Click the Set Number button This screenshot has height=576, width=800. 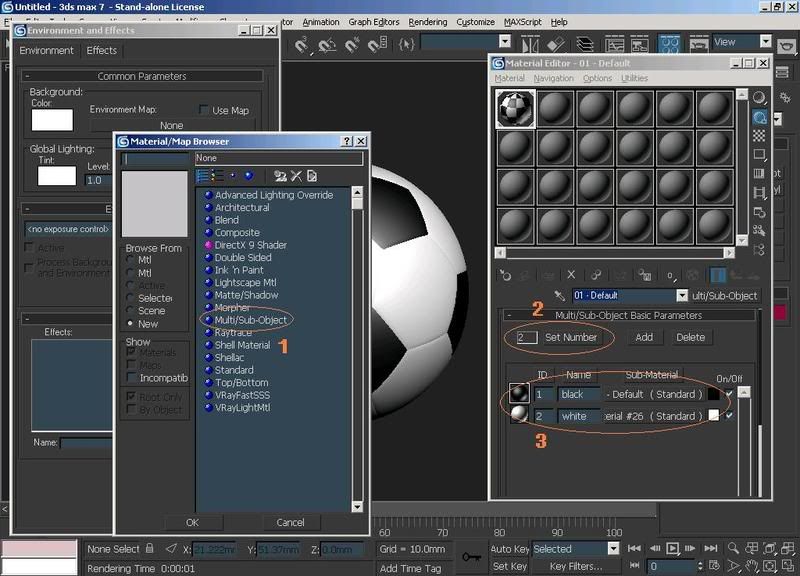571,338
